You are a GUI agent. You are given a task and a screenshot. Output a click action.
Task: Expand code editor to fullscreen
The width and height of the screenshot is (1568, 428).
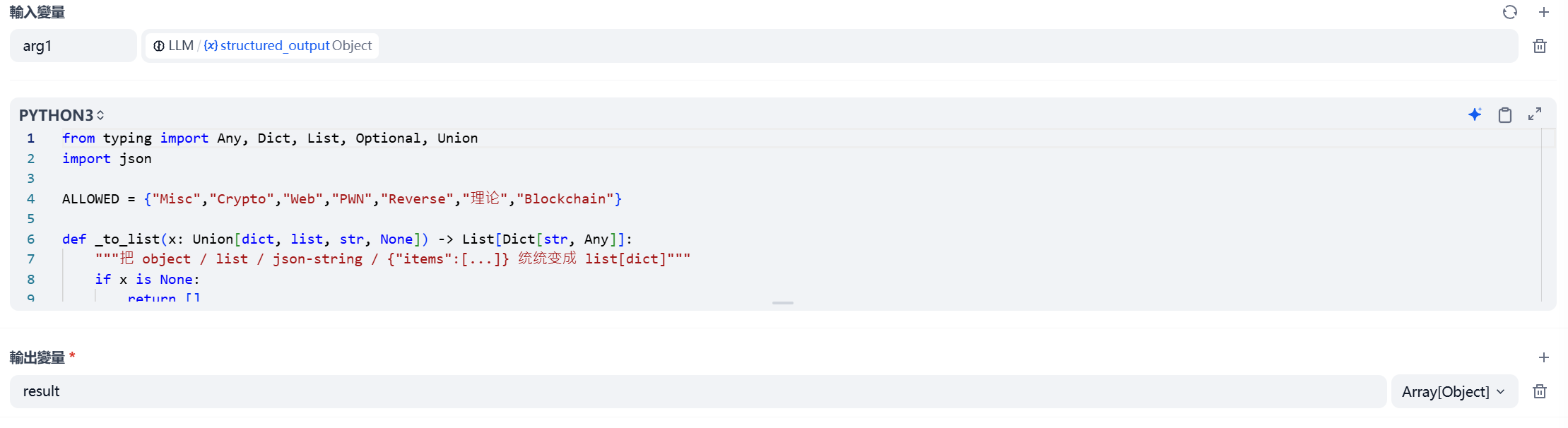click(x=1535, y=114)
